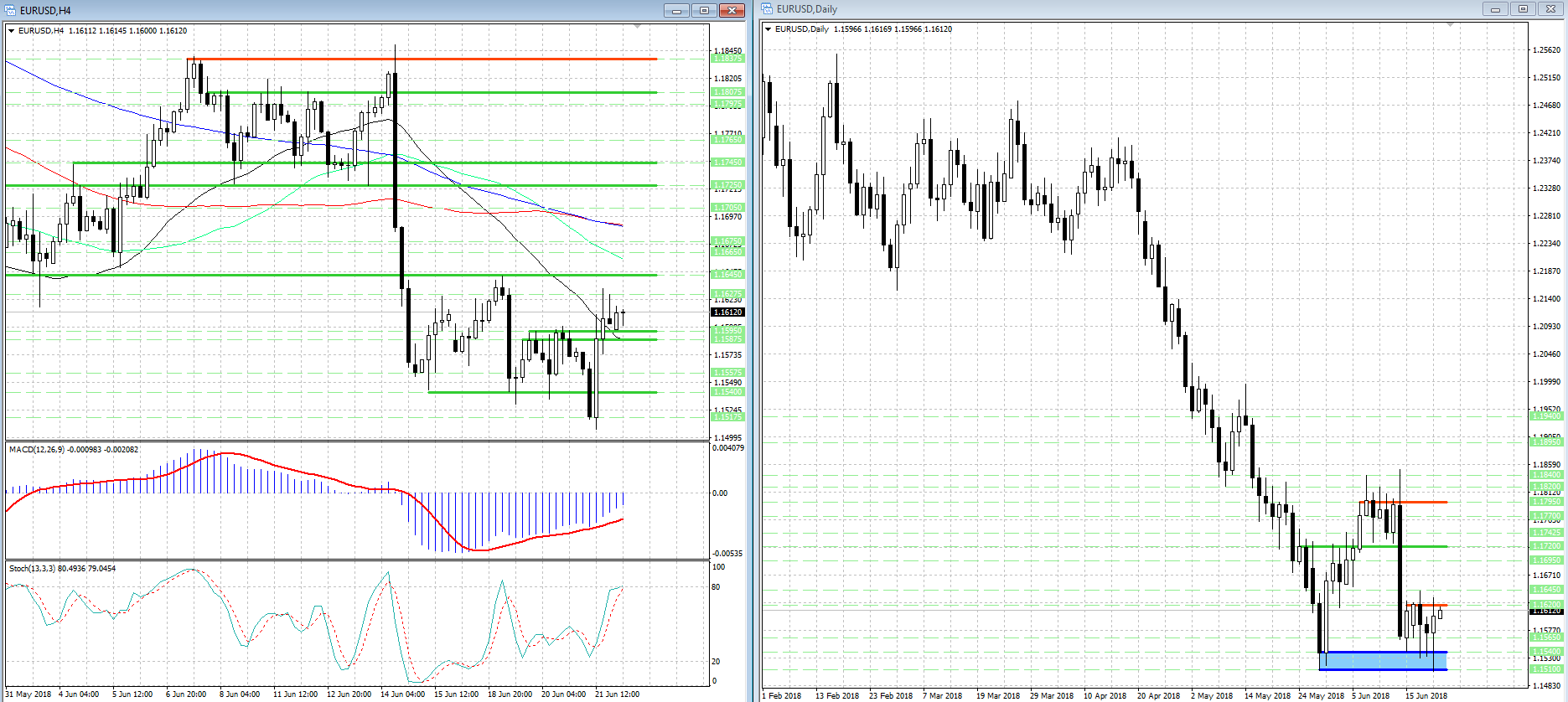1568x702 pixels.
Task: Minimize the EURUSD,H4 chart window
Action: coord(676,11)
